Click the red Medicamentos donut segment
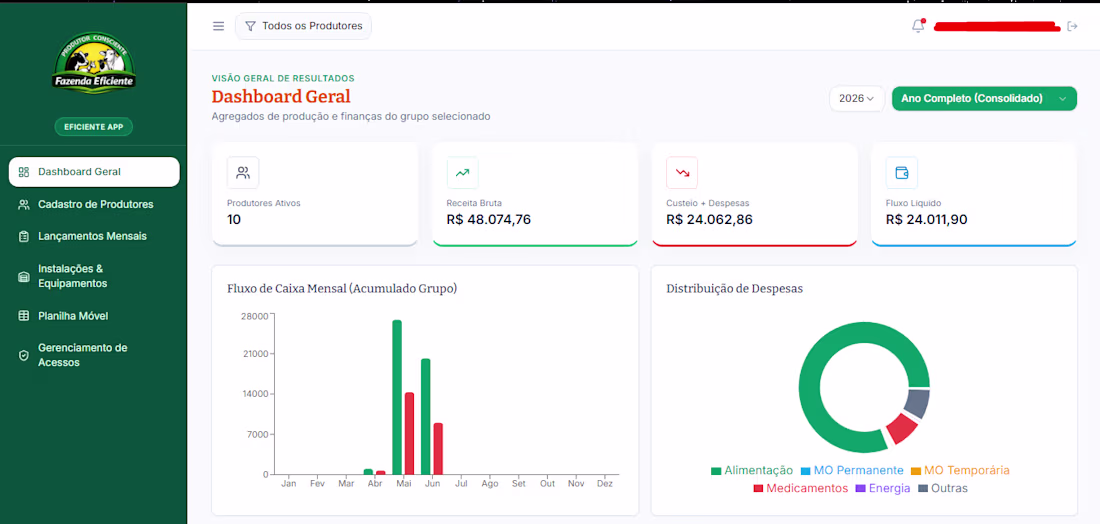The height and width of the screenshot is (524, 1100). tap(903, 429)
